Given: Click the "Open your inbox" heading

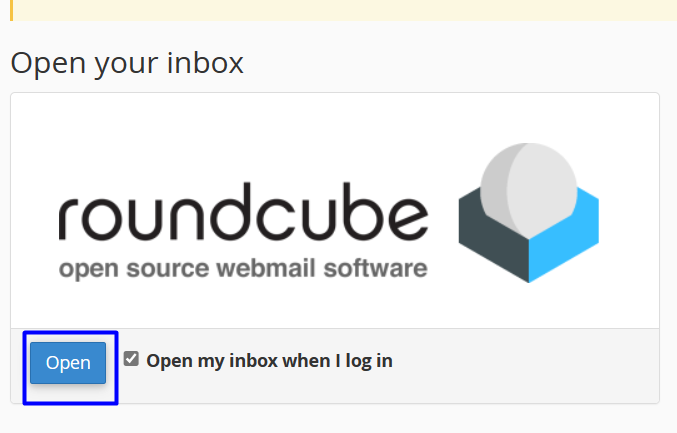Looking at the screenshot, I should [127, 63].
